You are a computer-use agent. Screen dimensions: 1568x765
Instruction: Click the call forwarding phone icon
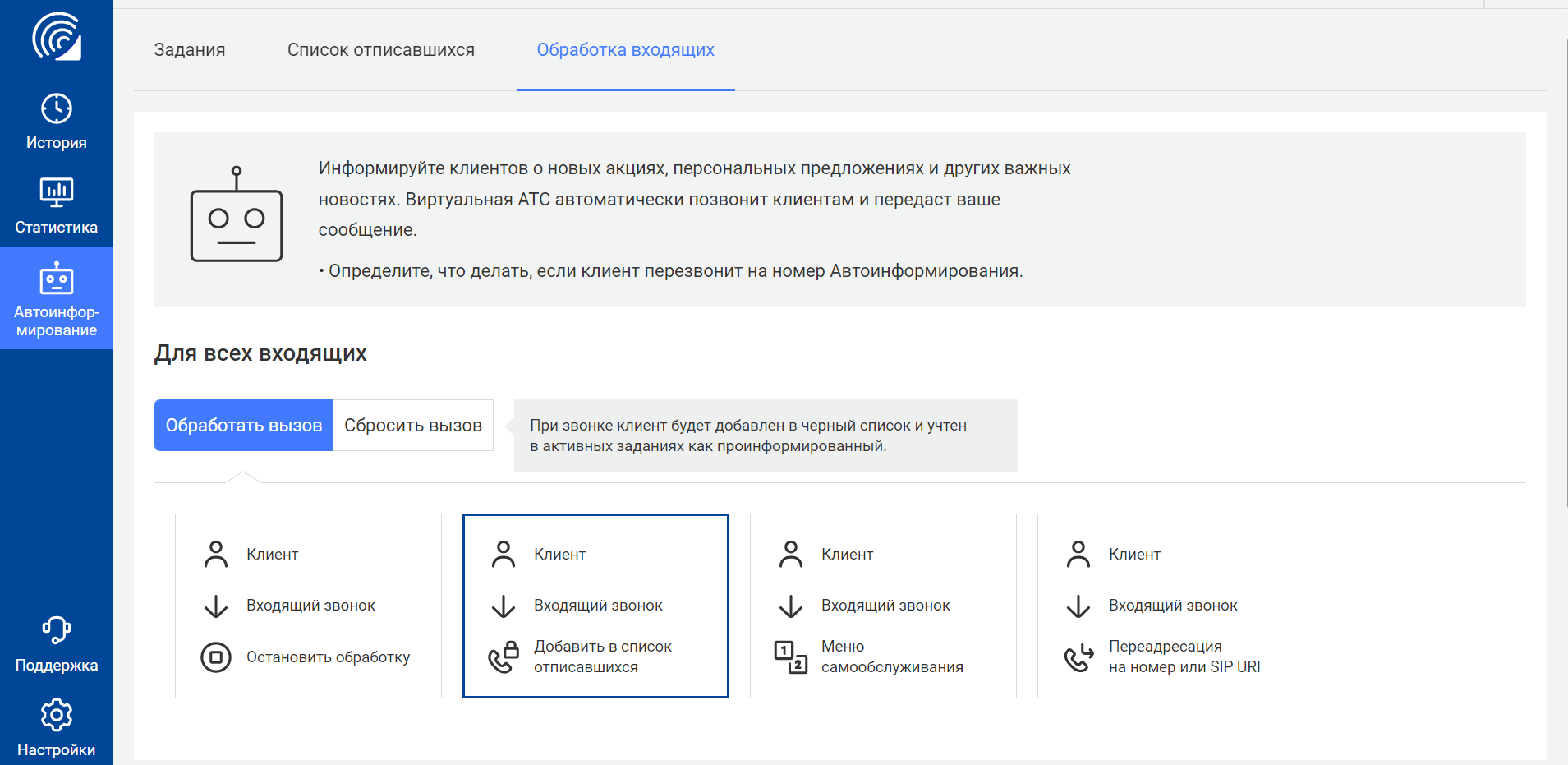coord(1078,657)
